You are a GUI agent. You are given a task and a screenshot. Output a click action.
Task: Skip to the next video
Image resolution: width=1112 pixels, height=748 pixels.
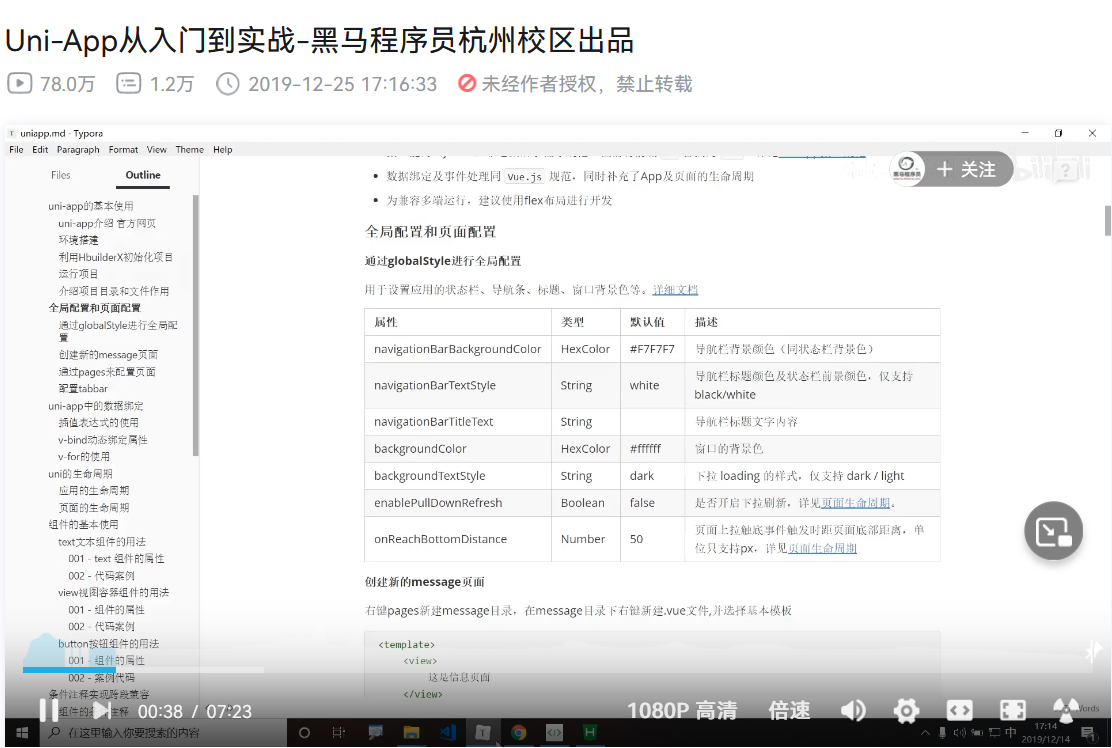coord(101,710)
